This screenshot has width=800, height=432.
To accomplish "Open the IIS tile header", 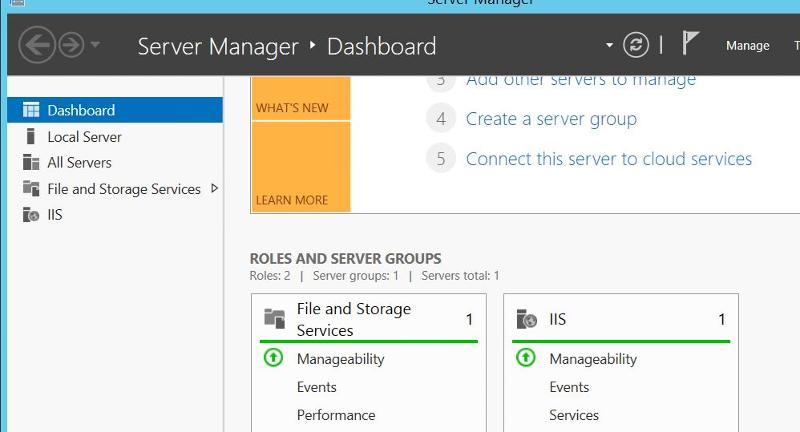I will [557, 319].
